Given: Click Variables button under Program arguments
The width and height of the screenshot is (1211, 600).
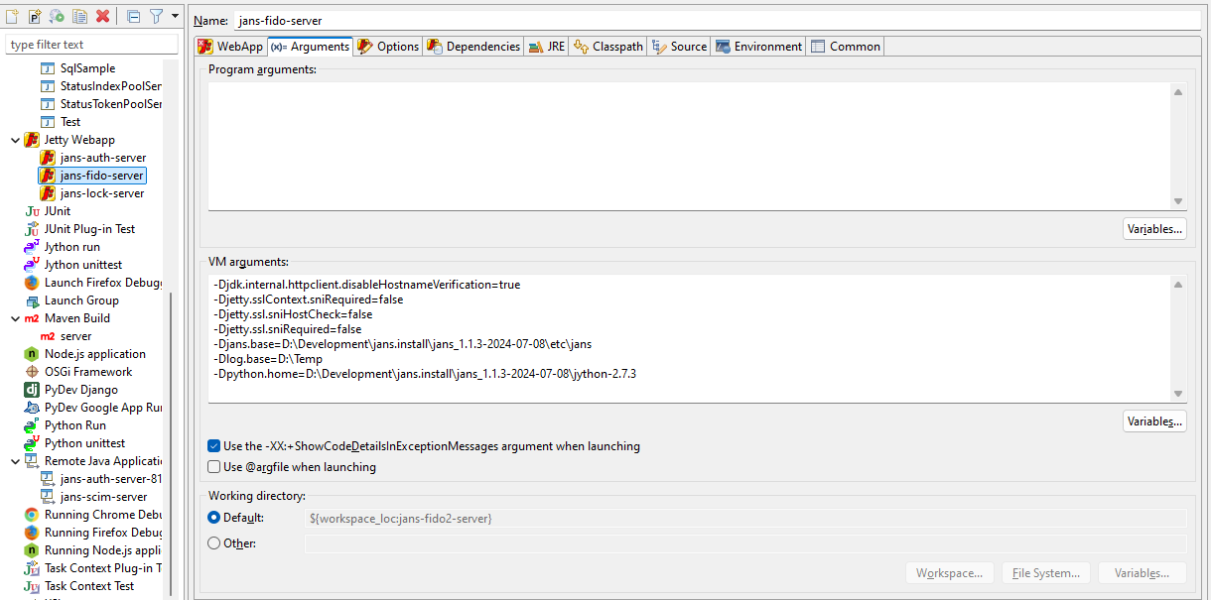Looking at the screenshot, I should tap(1154, 229).
